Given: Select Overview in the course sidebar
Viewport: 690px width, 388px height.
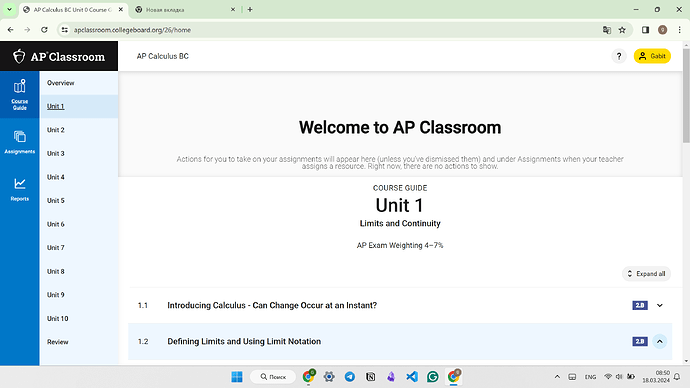Looking at the screenshot, I should tap(61, 83).
